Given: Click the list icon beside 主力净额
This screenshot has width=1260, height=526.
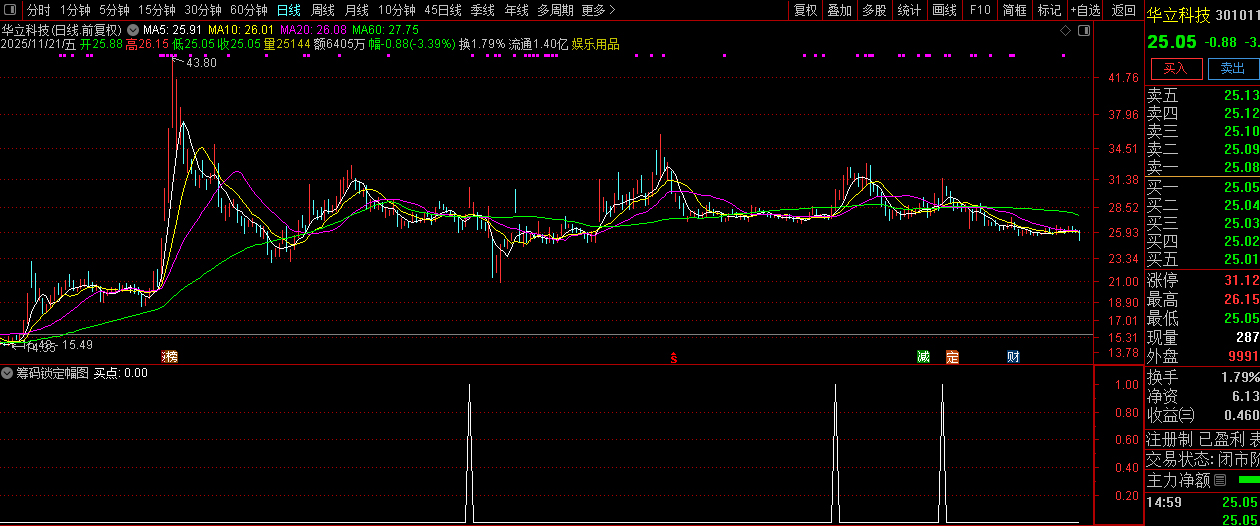Looking at the screenshot, I should 1219,480.
